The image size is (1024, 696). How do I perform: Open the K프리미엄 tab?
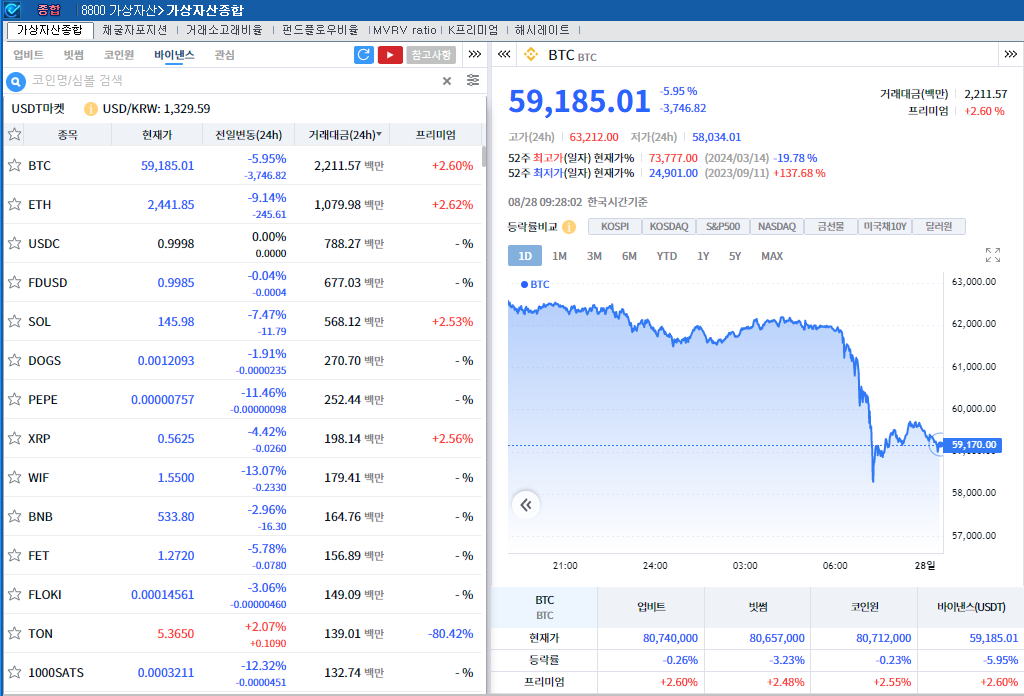[x=473, y=30]
